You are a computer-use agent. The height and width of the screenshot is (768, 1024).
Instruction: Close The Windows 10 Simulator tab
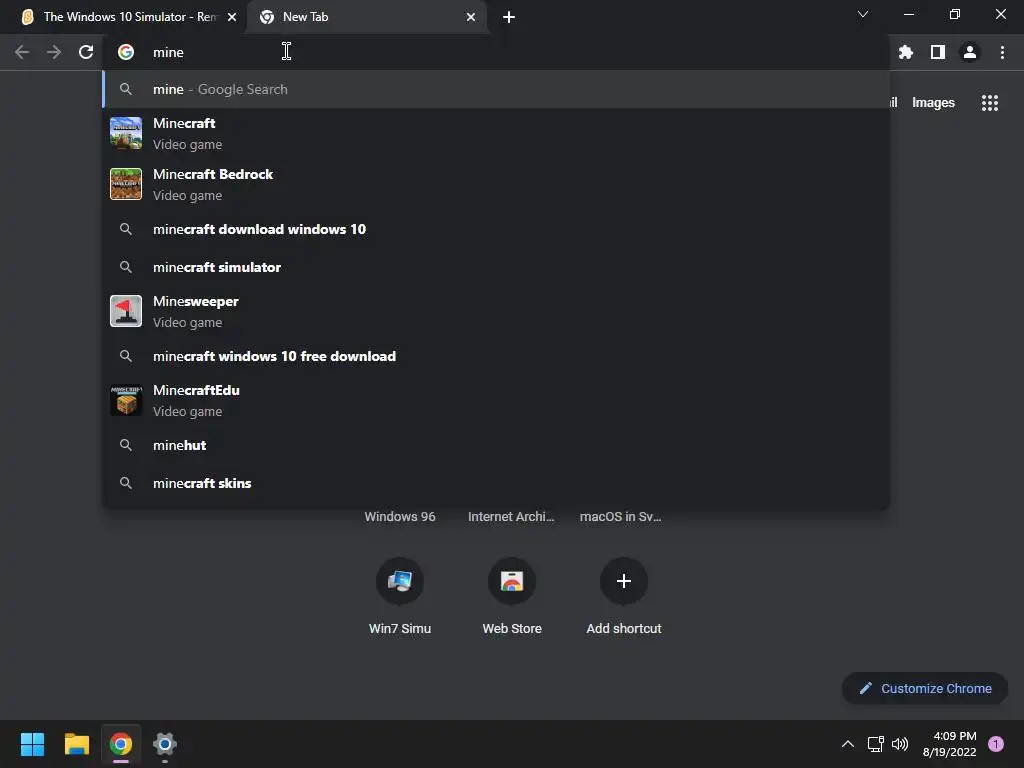coord(232,17)
